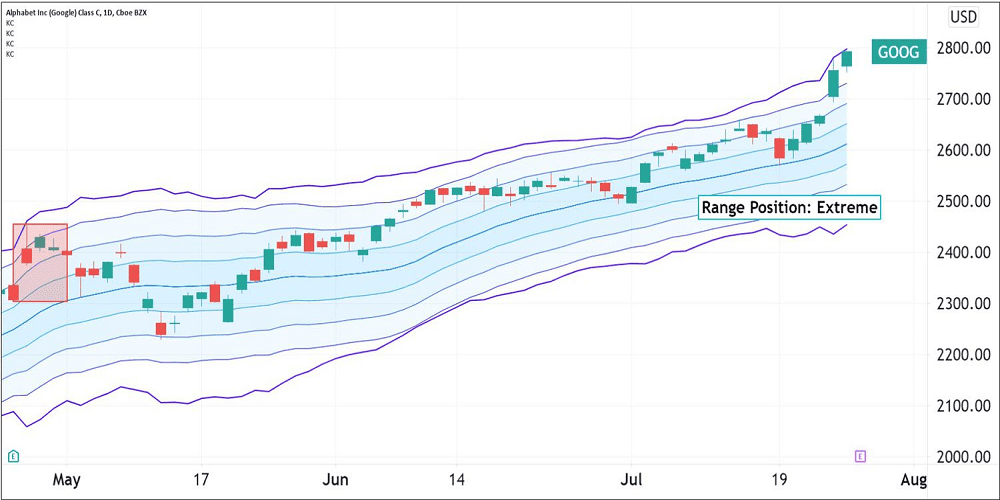The width and height of the screenshot is (1000, 500).
Task: Click the Jun label on the date axis
Action: click(336, 481)
